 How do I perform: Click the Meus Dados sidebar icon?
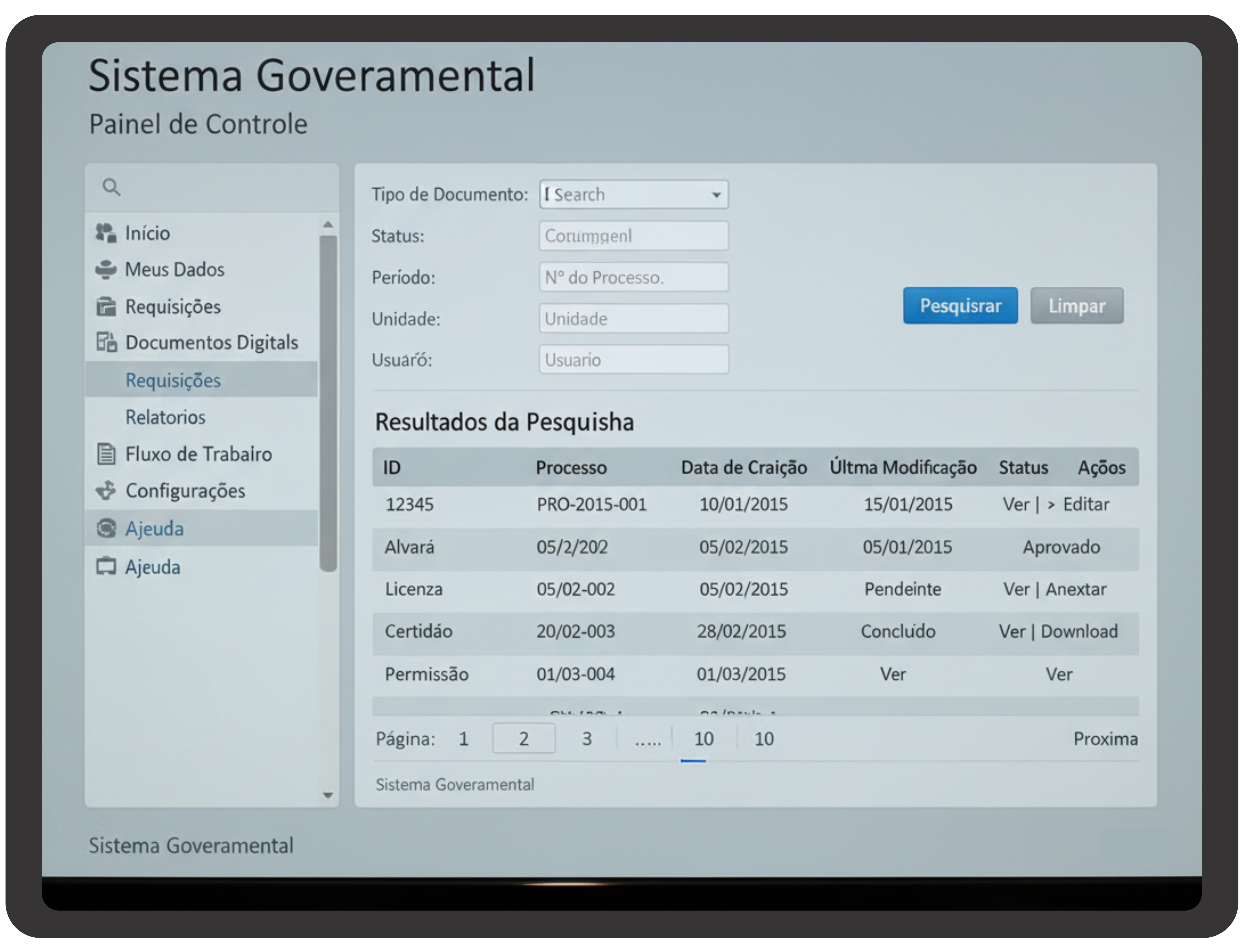pyautogui.click(x=106, y=269)
